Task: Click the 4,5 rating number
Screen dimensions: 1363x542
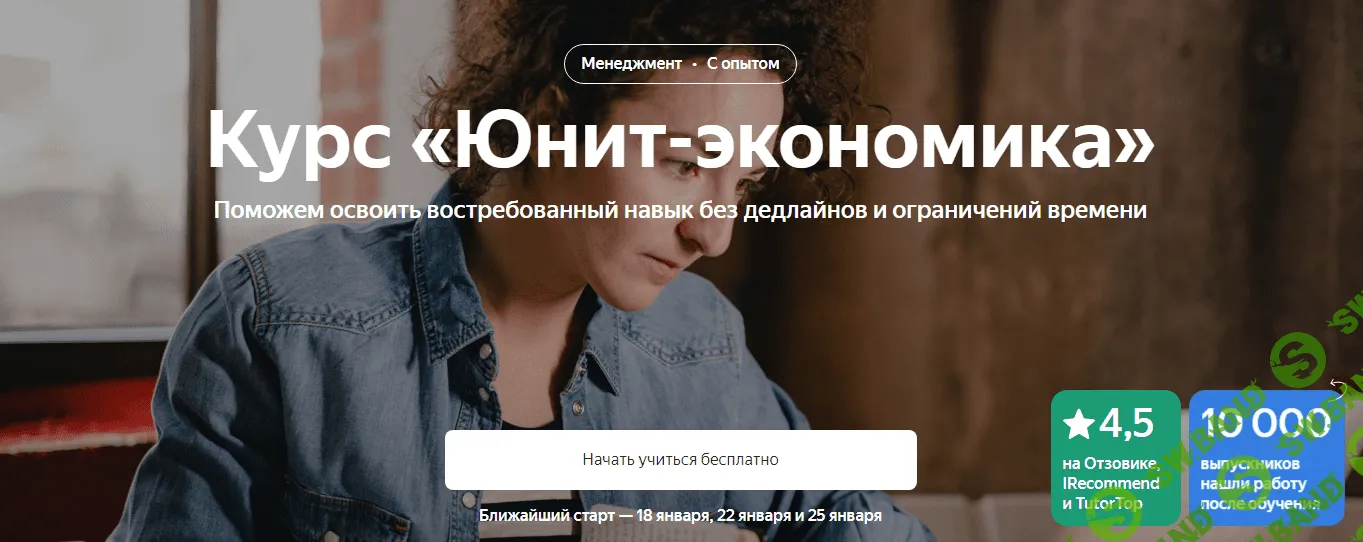Action: pos(1127,424)
